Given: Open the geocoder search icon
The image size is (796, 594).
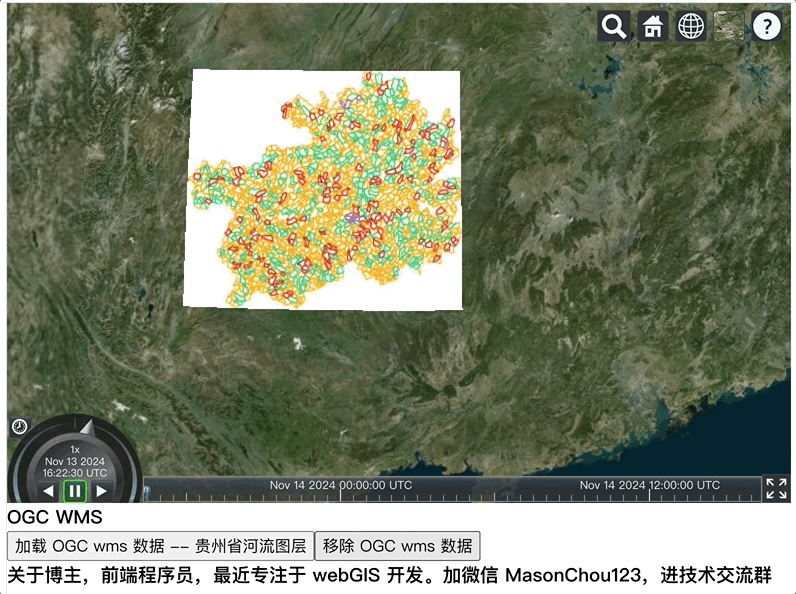Looking at the screenshot, I should pyautogui.click(x=614, y=26).
